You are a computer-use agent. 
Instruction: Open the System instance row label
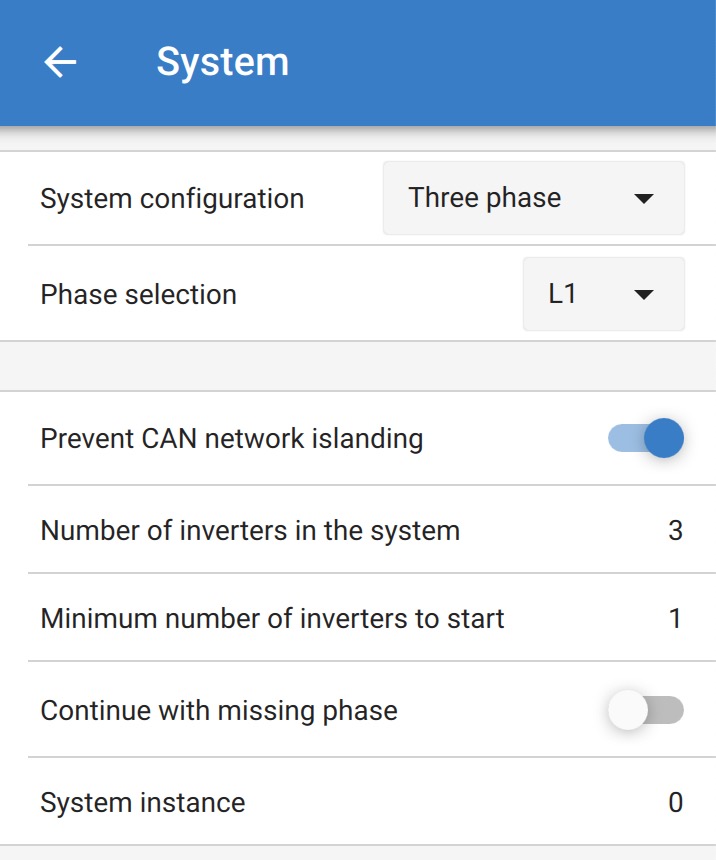click(x=142, y=802)
